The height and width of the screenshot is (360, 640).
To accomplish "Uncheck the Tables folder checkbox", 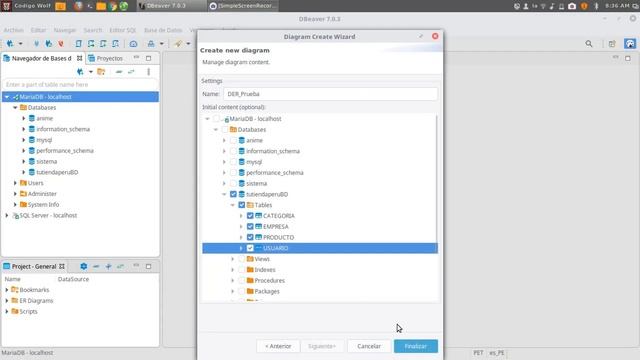I will (242, 205).
